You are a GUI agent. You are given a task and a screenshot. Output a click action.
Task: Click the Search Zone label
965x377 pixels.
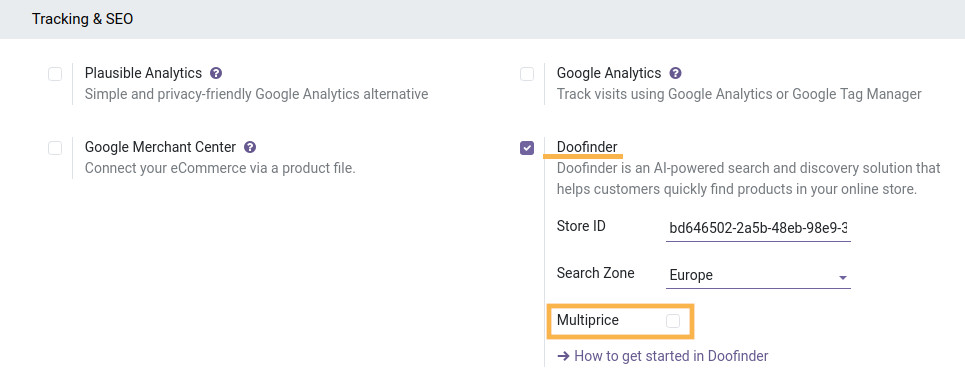tap(596, 272)
